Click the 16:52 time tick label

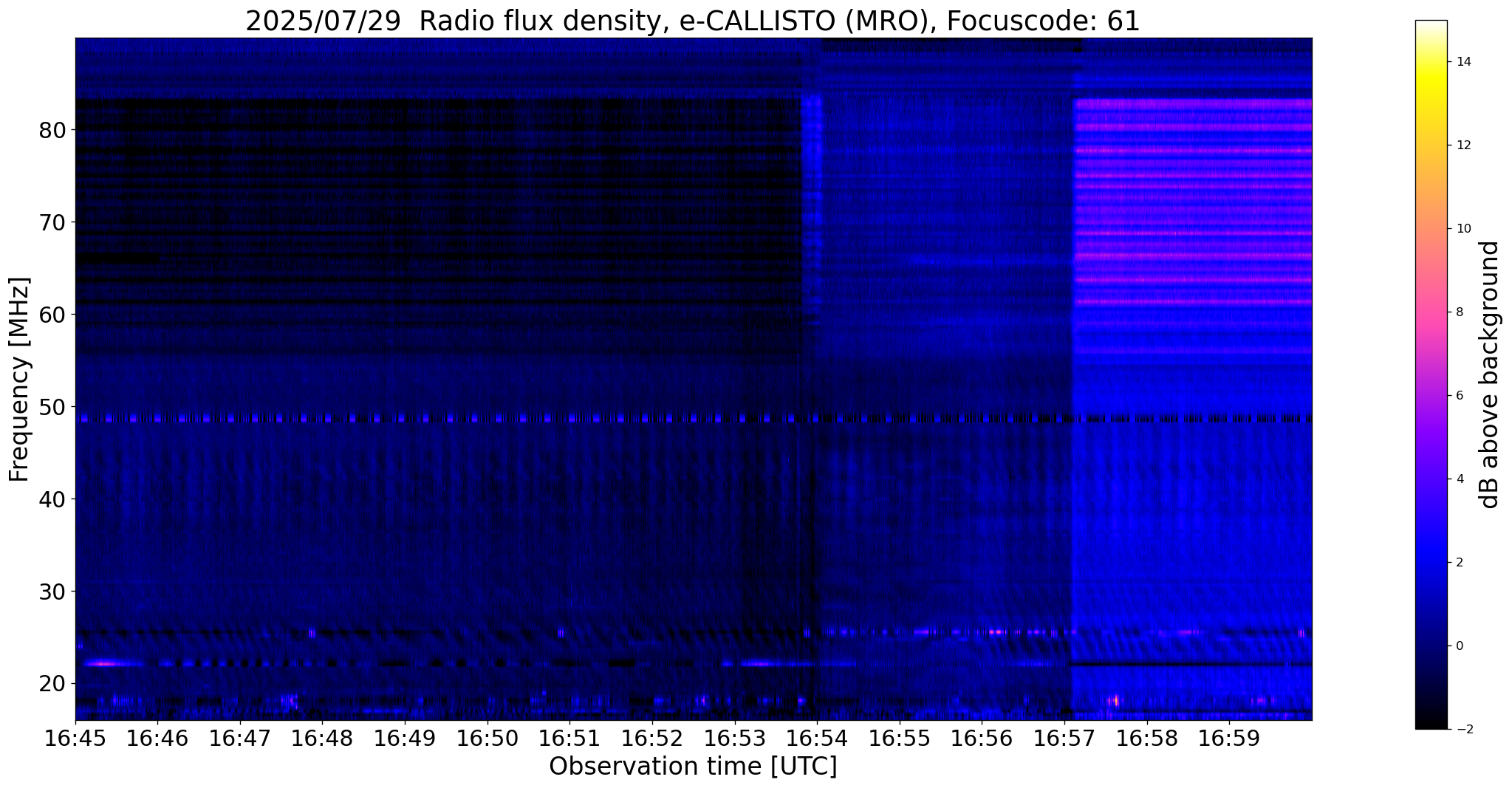[x=652, y=738]
